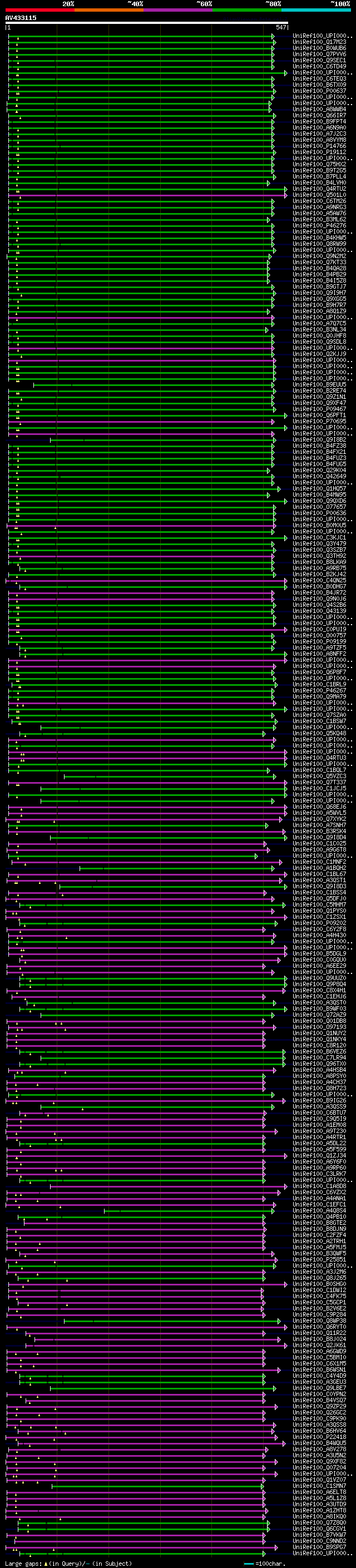
Task: Select the UniRef100_B6TX09 hit label
Action: 319,85
